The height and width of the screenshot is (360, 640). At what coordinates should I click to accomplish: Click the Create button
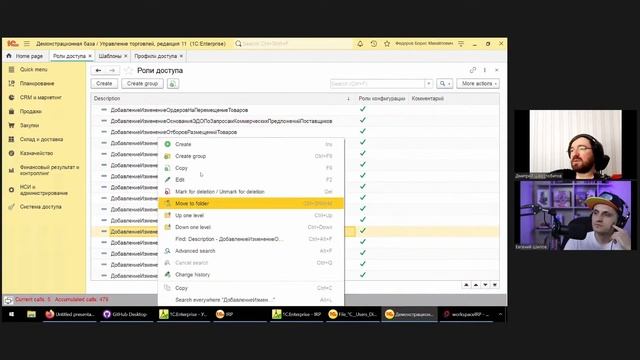[104, 84]
